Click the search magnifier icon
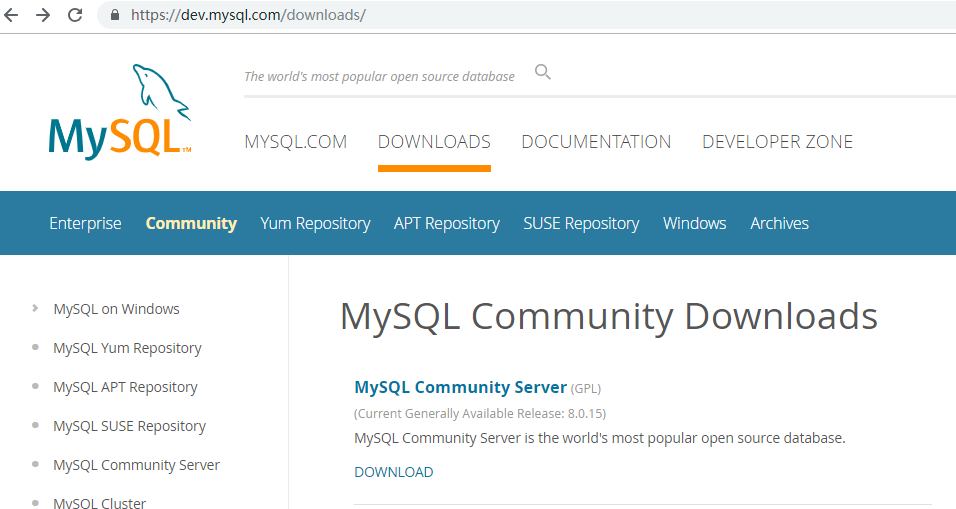This screenshot has height=509, width=956. tap(543, 72)
